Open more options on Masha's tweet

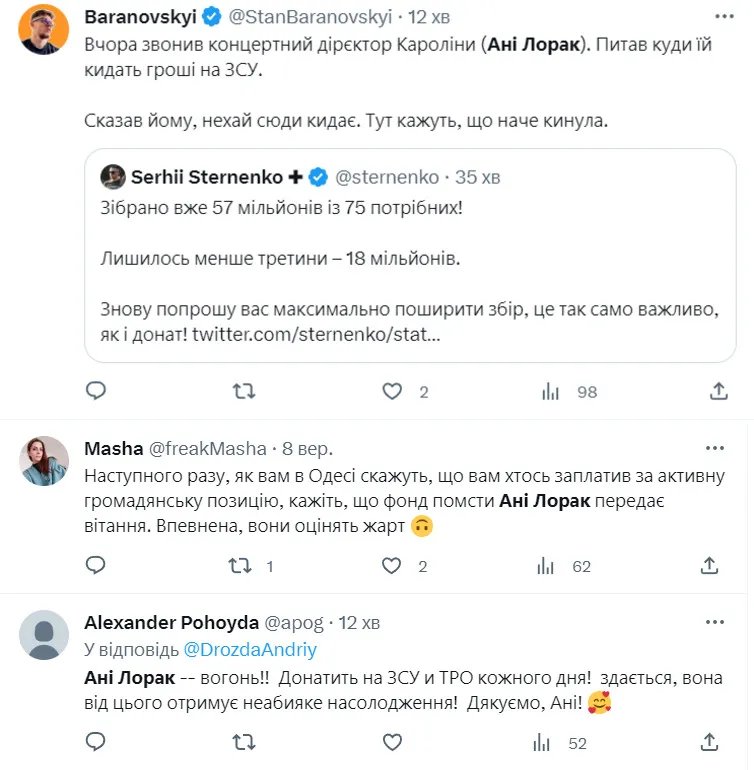click(x=714, y=447)
